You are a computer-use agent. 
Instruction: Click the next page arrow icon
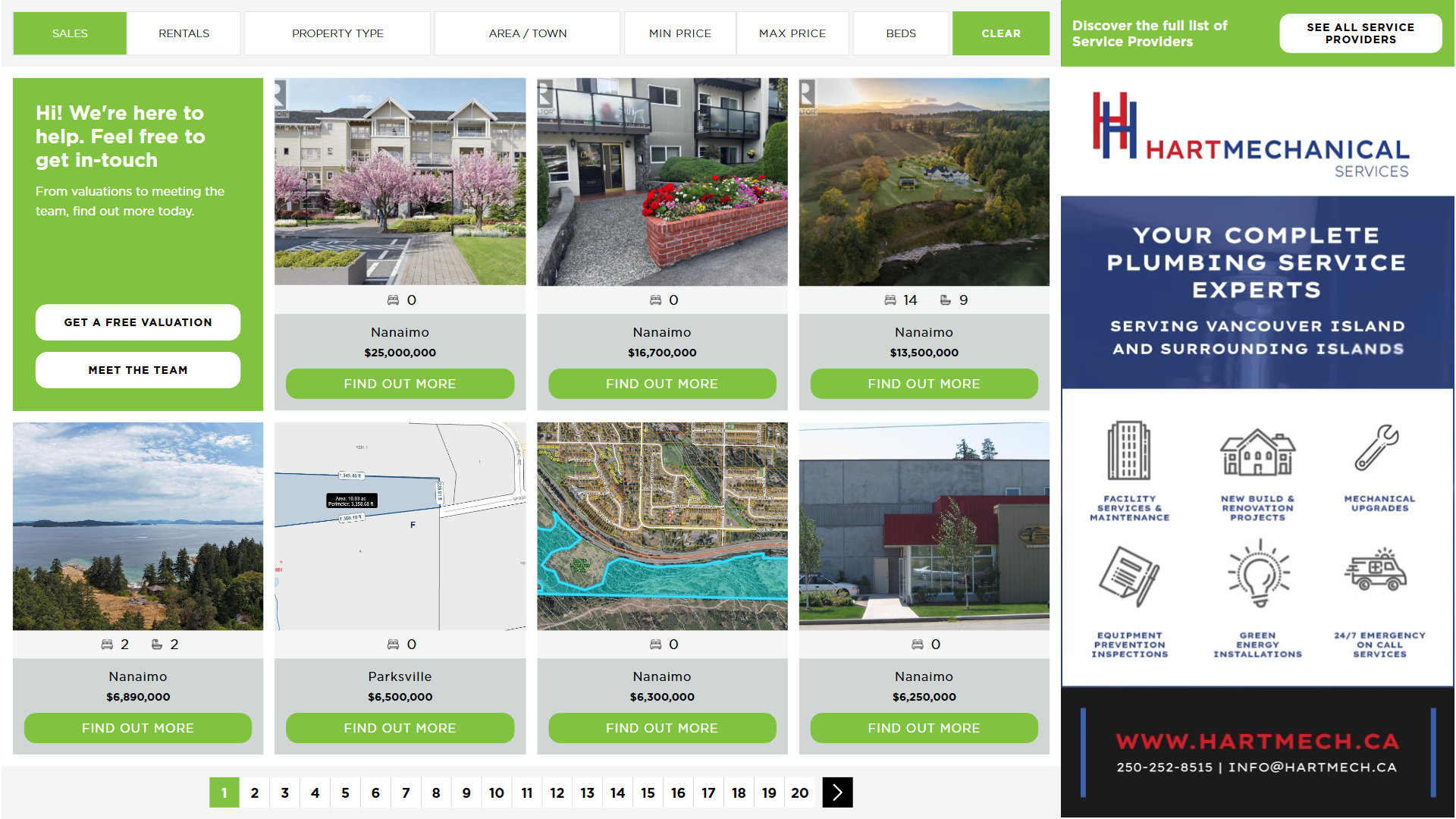tap(837, 792)
